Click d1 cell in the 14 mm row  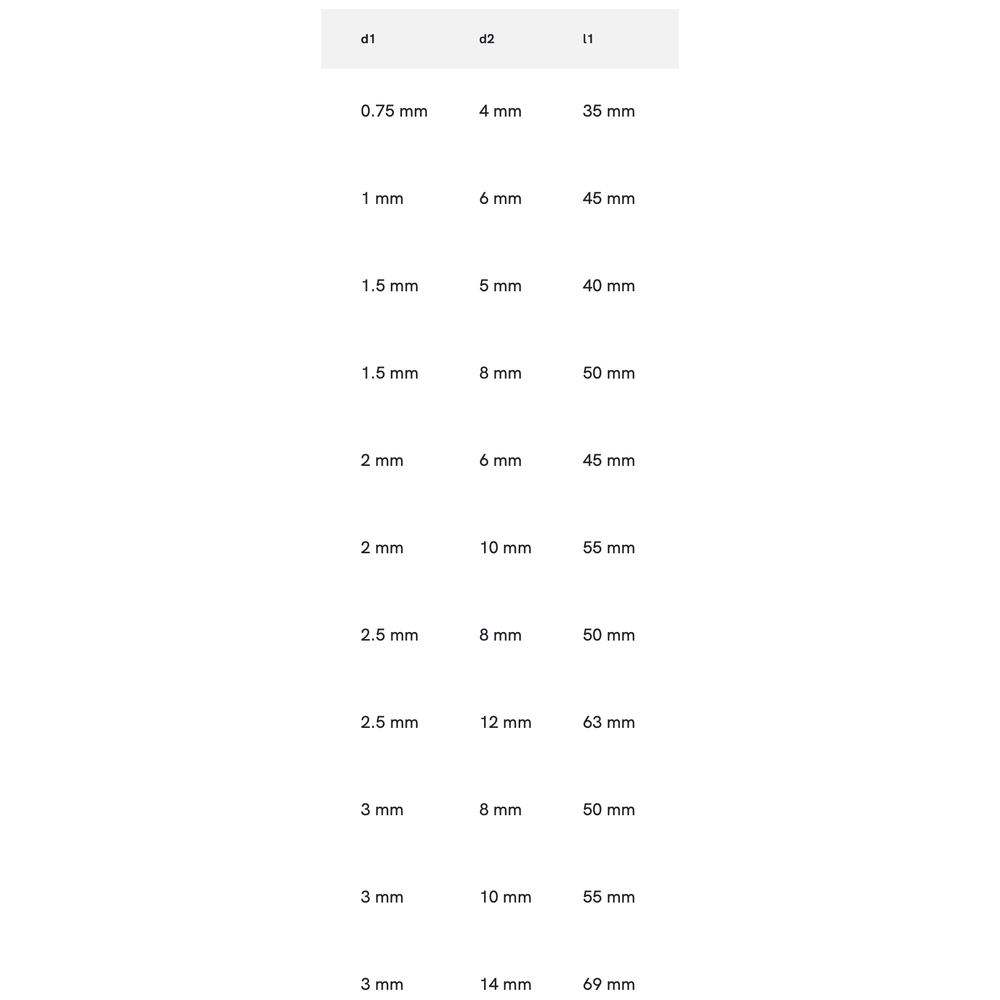tap(382, 984)
